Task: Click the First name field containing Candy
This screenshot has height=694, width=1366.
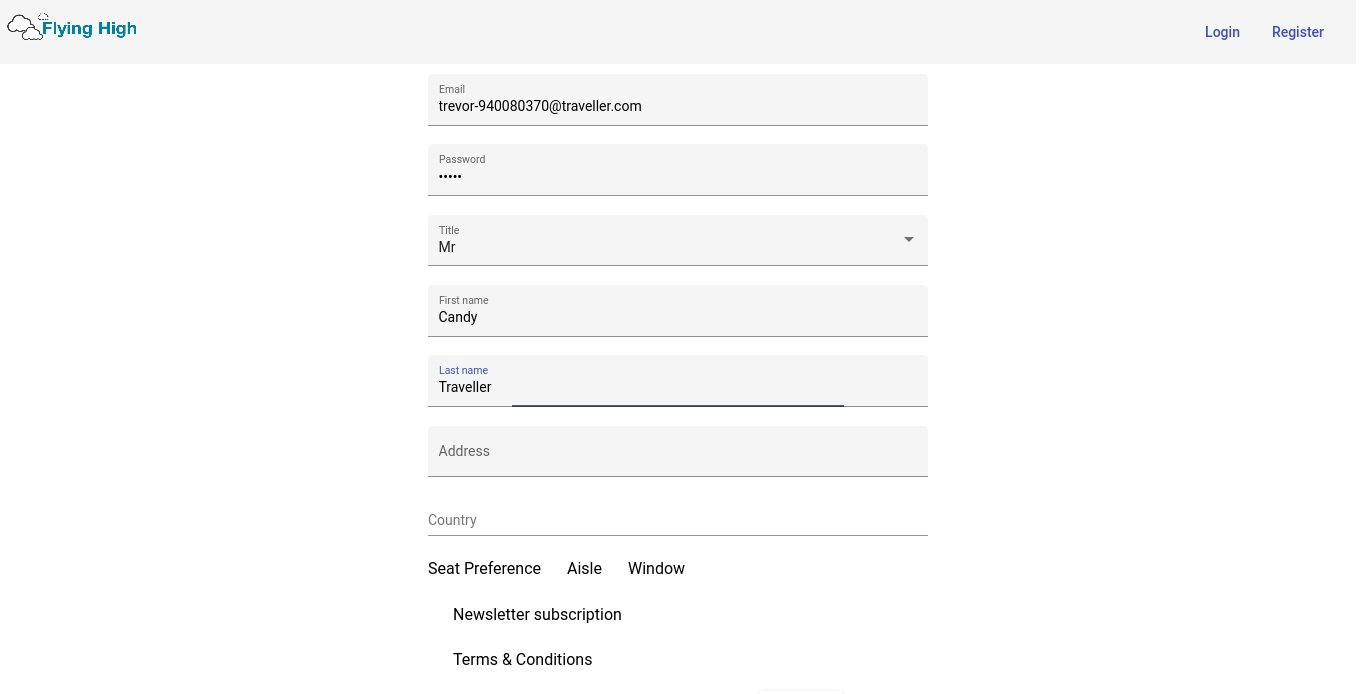Action: point(677,317)
